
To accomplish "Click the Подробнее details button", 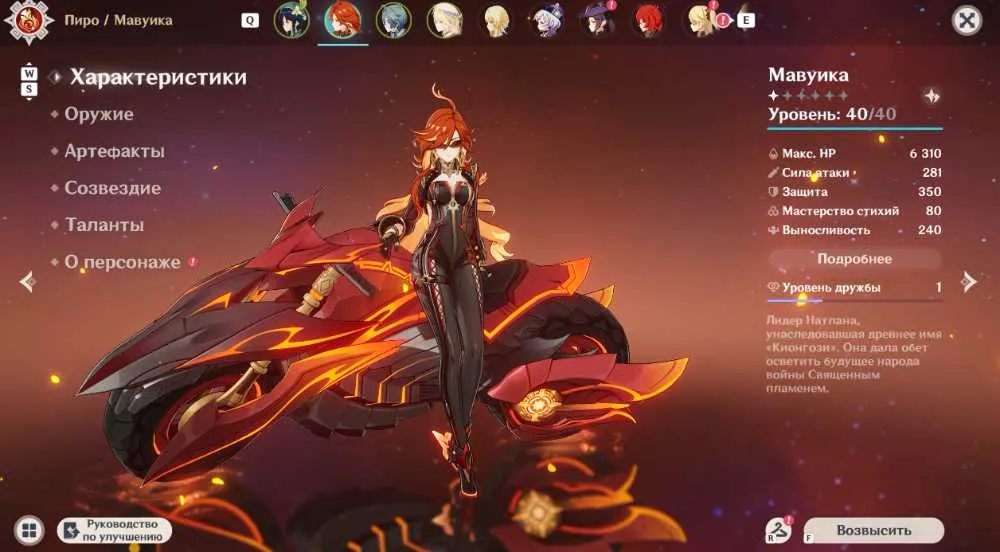I will point(855,259).
